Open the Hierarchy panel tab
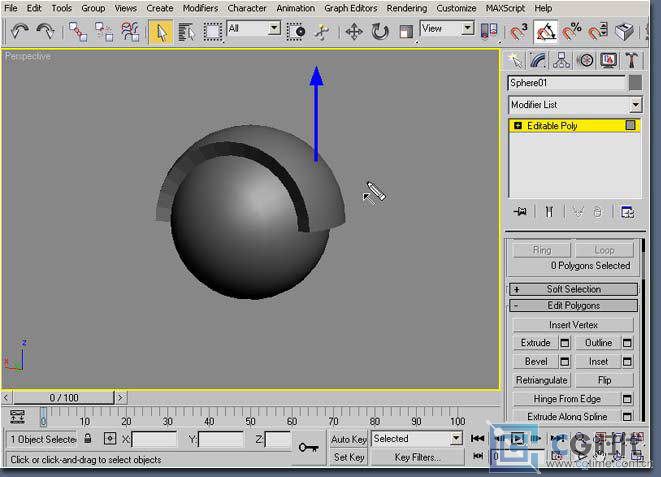Image resolution: width=661 pixels, height=477 pixels. [x=561, y=60]
